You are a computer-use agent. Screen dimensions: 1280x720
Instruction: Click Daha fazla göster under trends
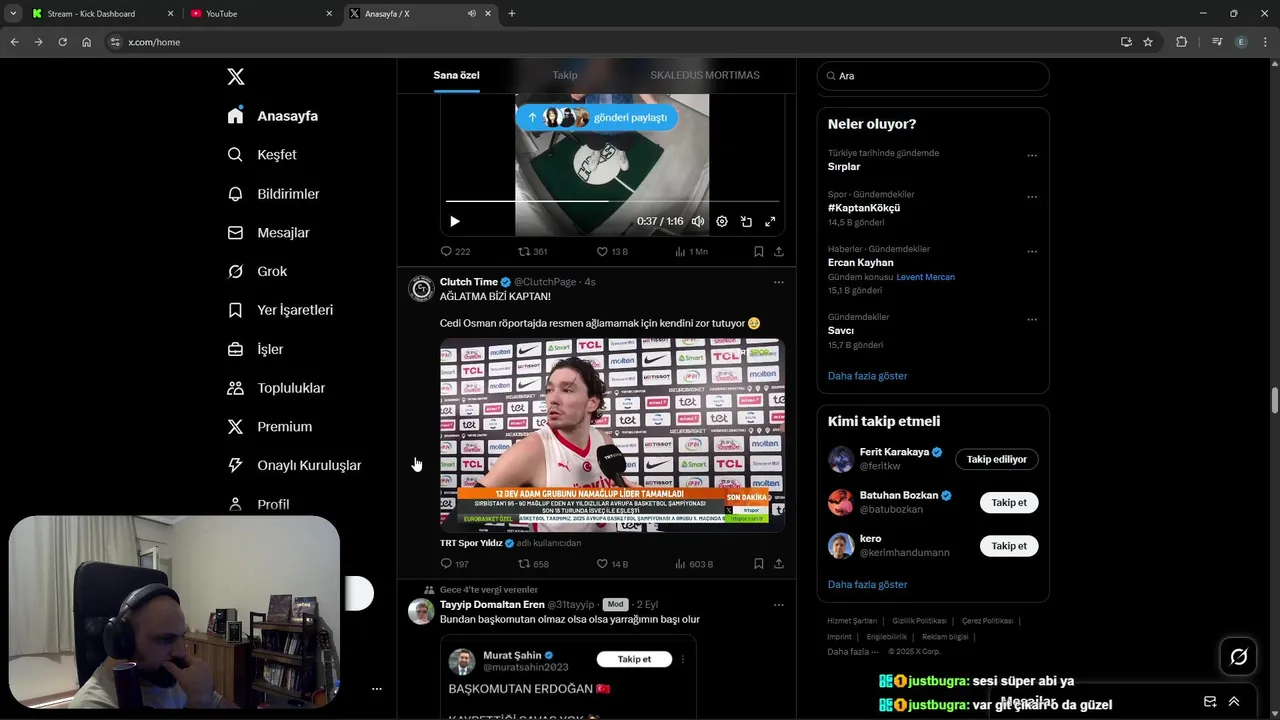867,376
